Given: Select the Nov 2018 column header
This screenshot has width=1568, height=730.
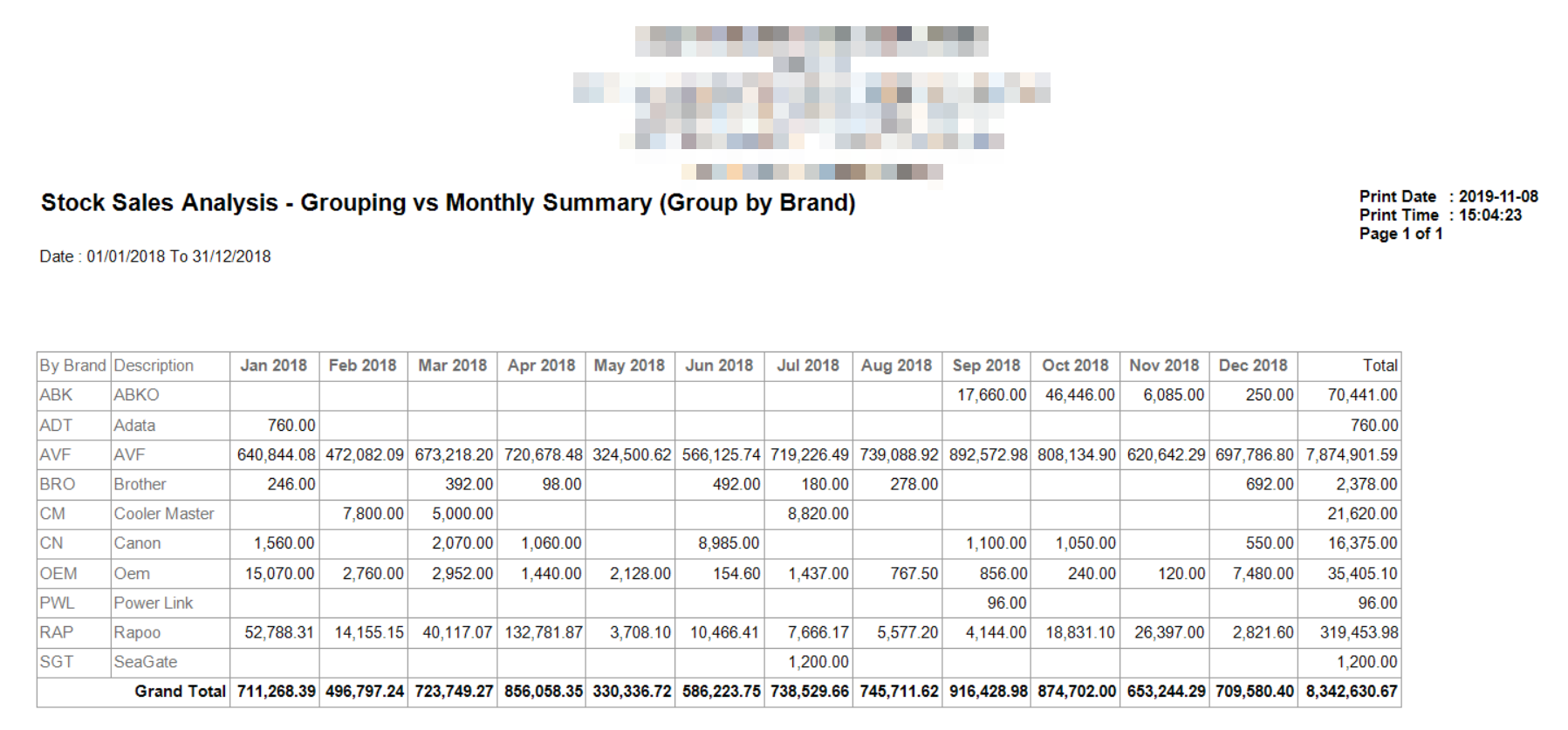Looking at the screenshot, I should click(x=1165, y=365).
